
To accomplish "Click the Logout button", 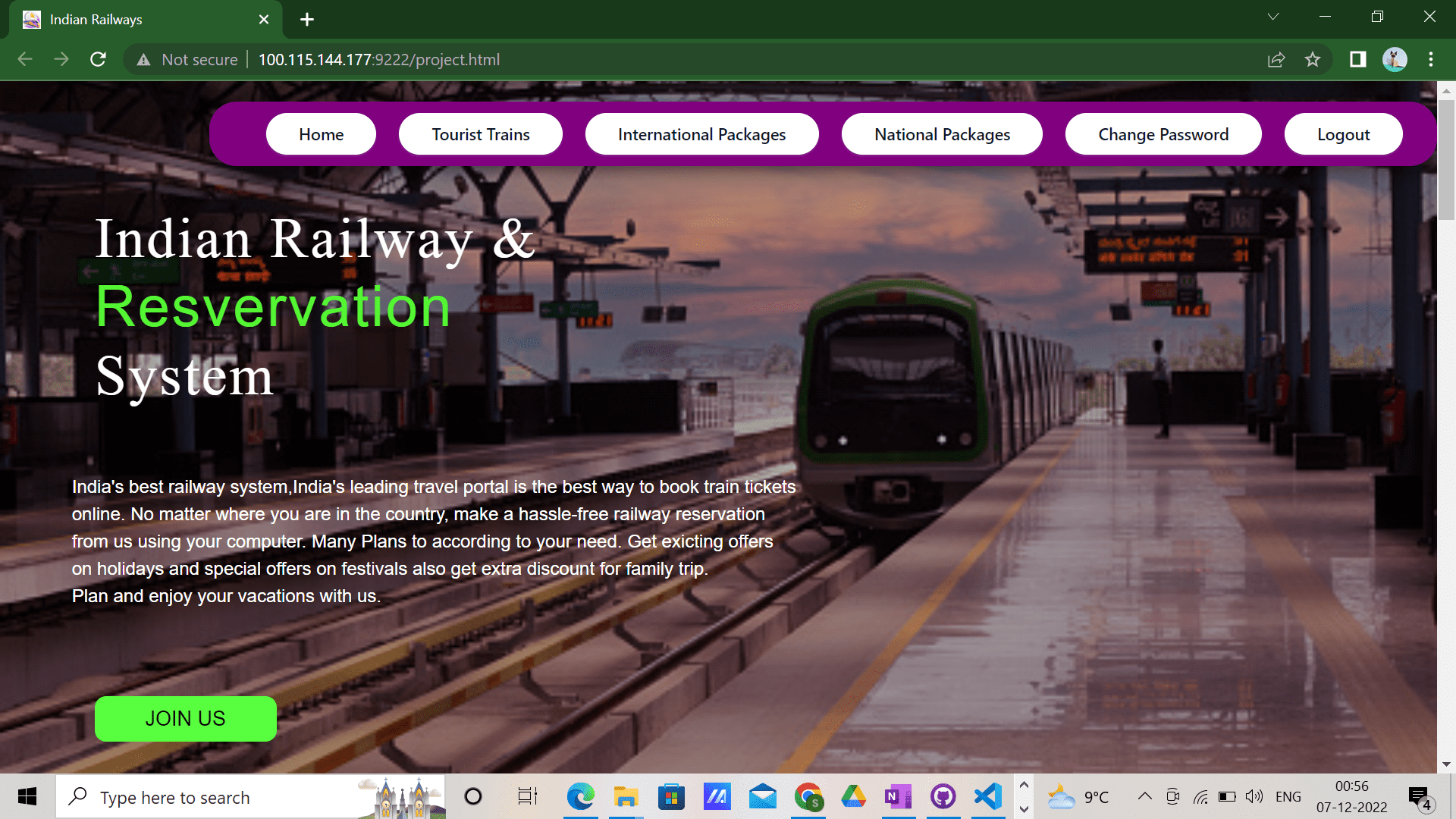I will [1343, 133].
